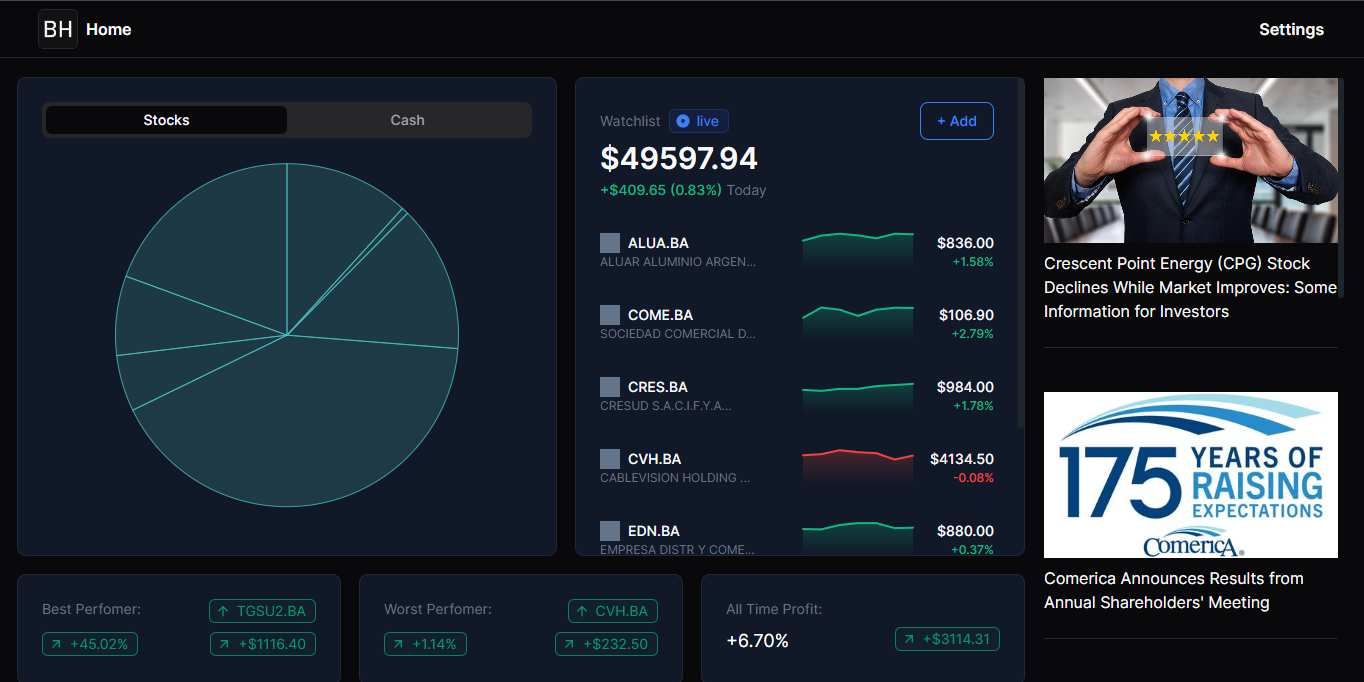
Task: Open the Crescent Point Energy stock headline
Action: [x=1191, y=287]
